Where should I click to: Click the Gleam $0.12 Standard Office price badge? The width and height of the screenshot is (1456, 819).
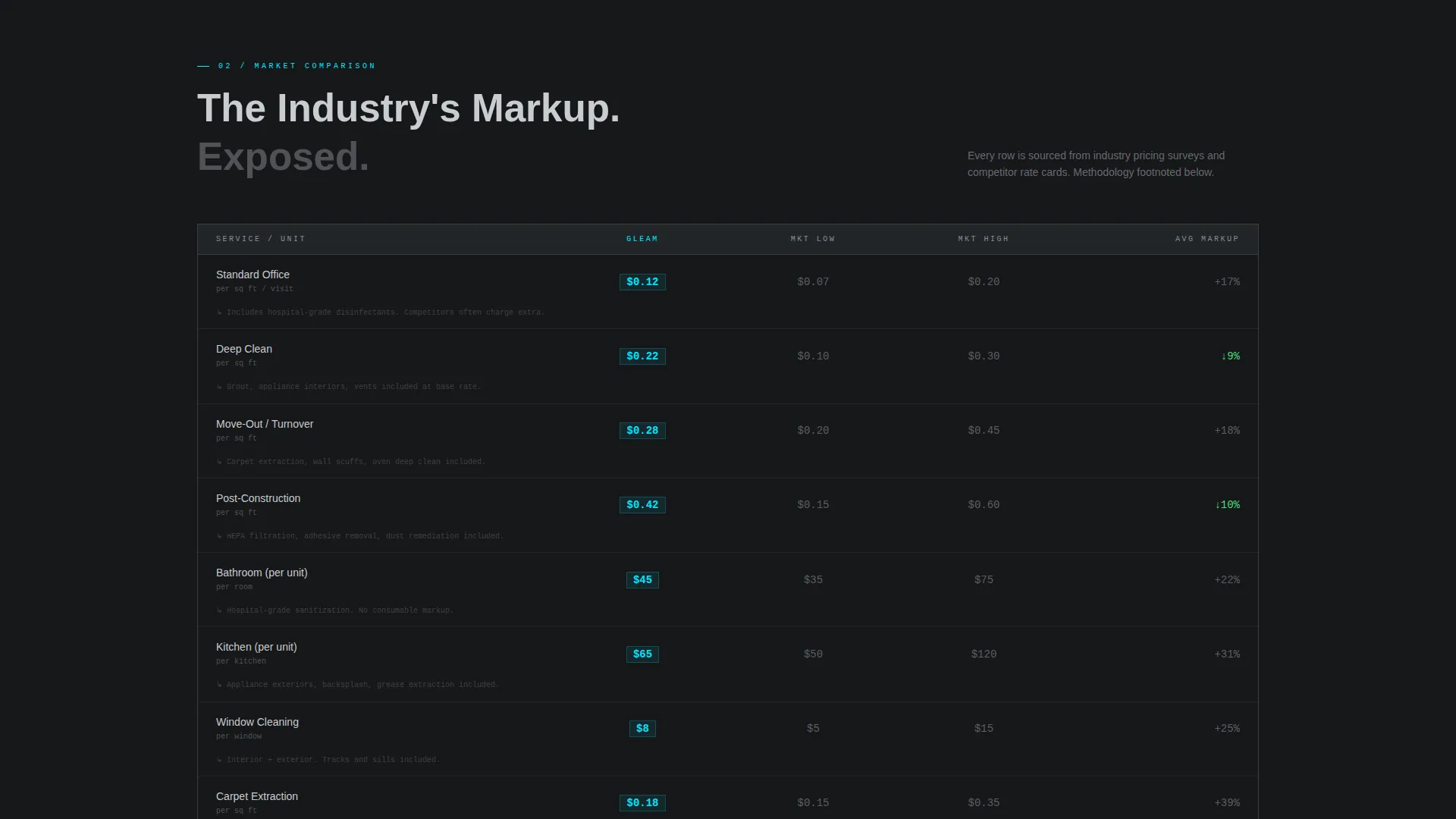pos(642,282)
